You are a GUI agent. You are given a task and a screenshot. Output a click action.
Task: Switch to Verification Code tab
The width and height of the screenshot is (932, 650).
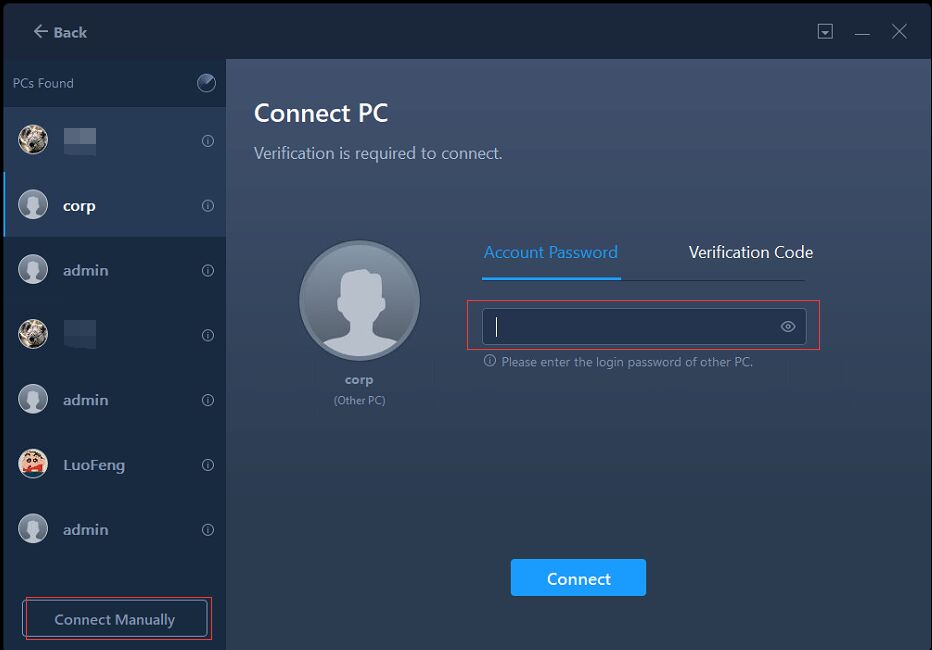[750, 253]
